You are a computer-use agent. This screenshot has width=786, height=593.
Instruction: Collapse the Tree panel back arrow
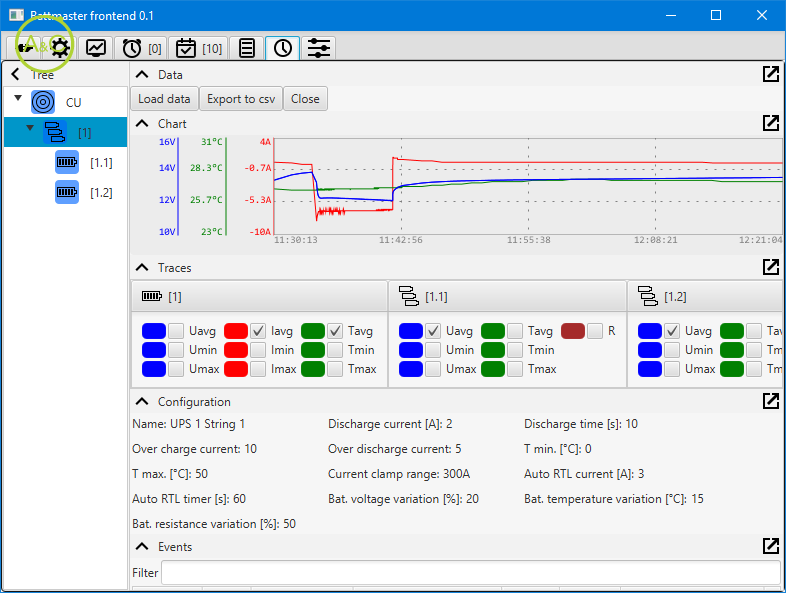[x=16, y=74]
